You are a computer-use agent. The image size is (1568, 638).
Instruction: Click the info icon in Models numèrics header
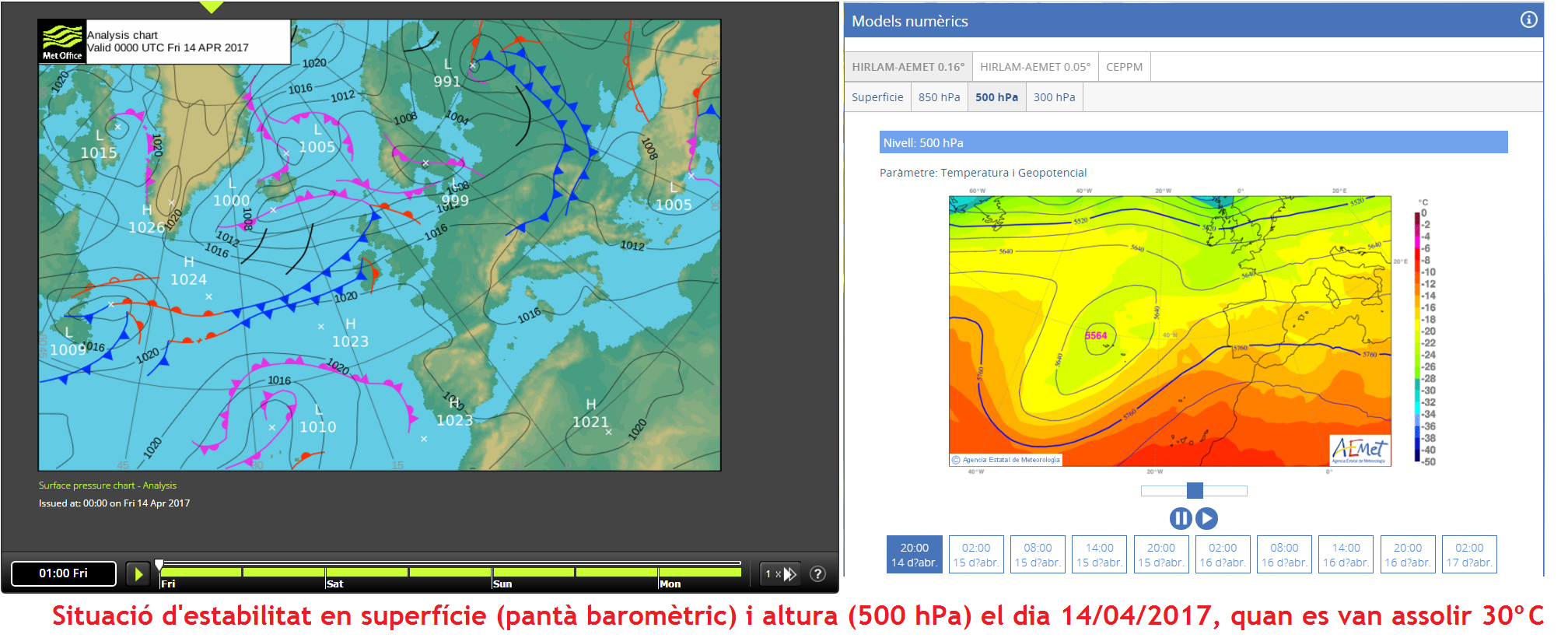point(1528,20)
